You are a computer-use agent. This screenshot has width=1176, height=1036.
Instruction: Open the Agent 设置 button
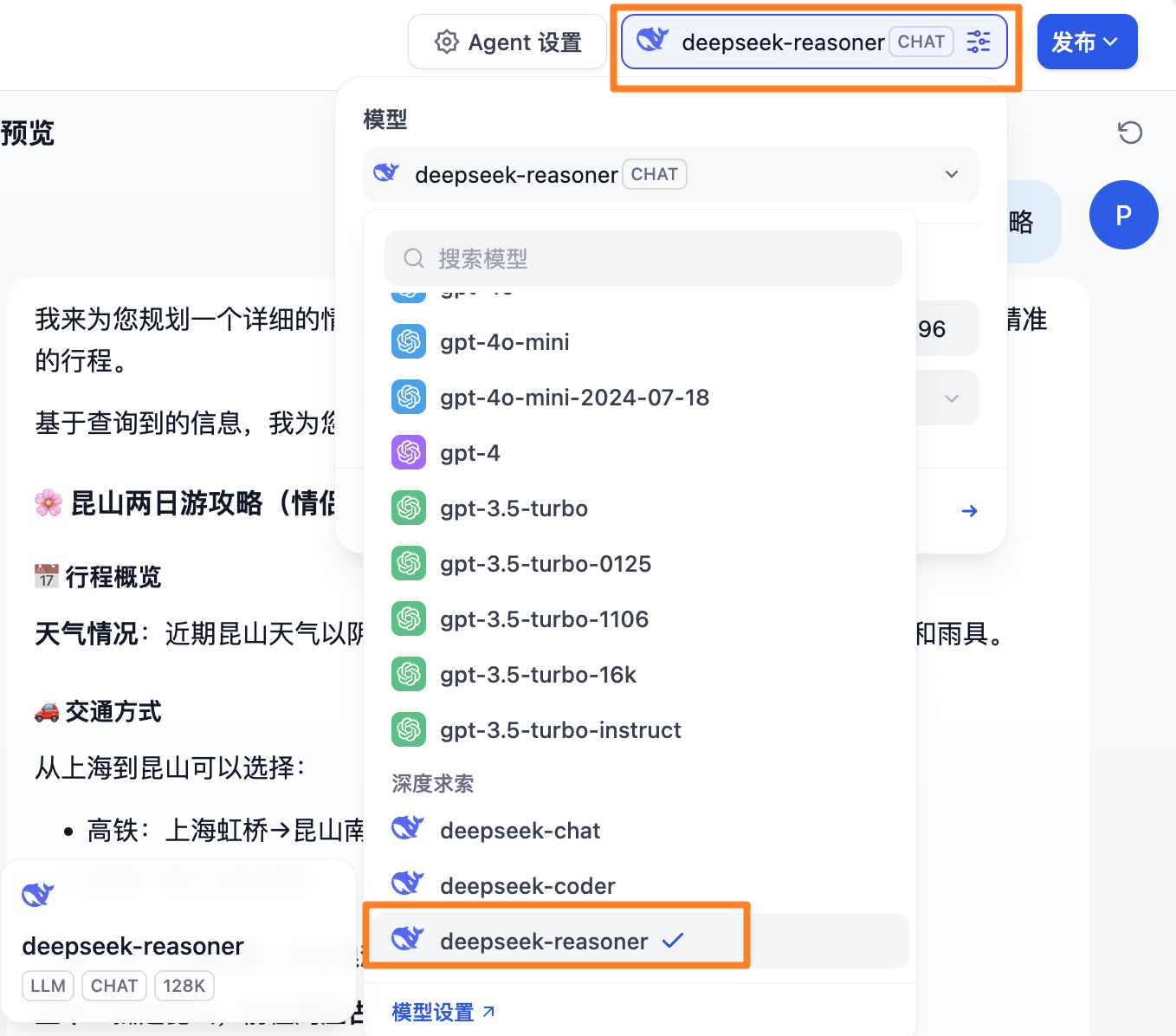(x=507, y=42)
